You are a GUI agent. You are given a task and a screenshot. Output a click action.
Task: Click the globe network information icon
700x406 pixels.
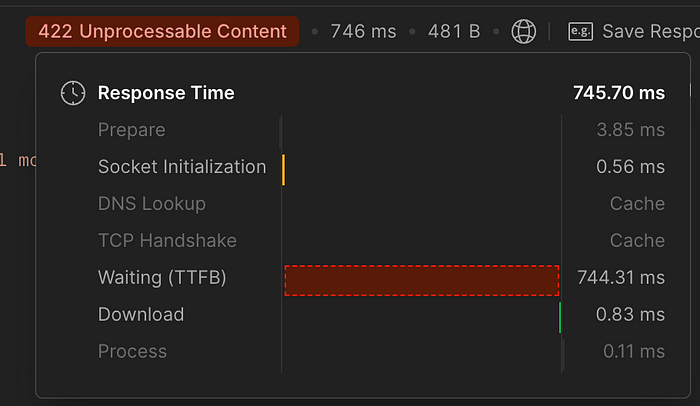[x=523, y=31]
